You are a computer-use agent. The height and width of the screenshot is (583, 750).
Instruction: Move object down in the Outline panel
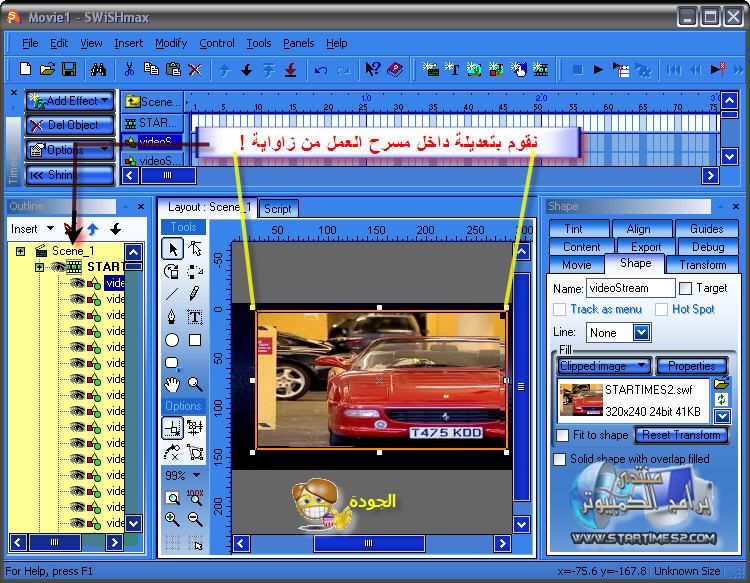(x=115, y=229)
